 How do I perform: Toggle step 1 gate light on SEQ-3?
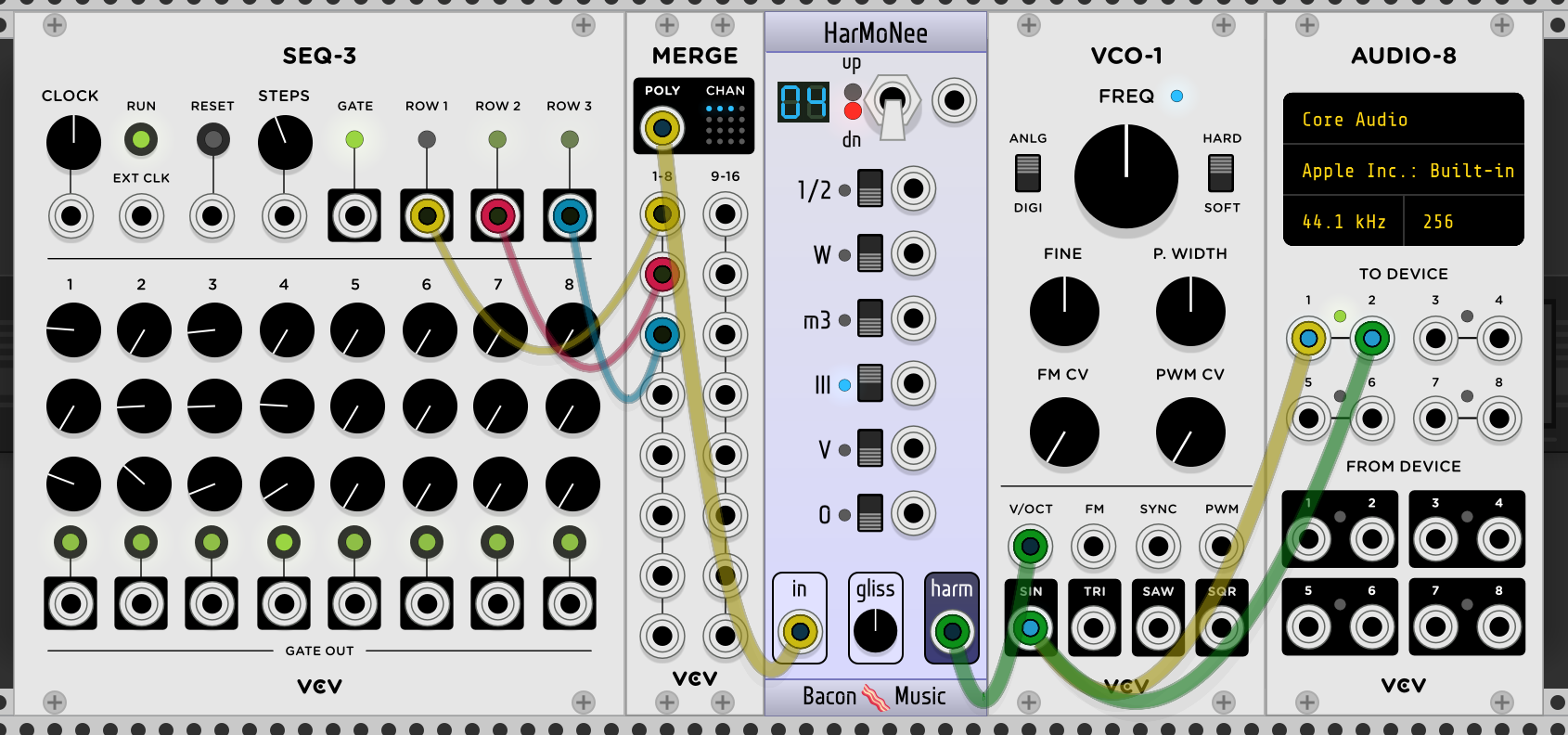[x=71, y=542]
